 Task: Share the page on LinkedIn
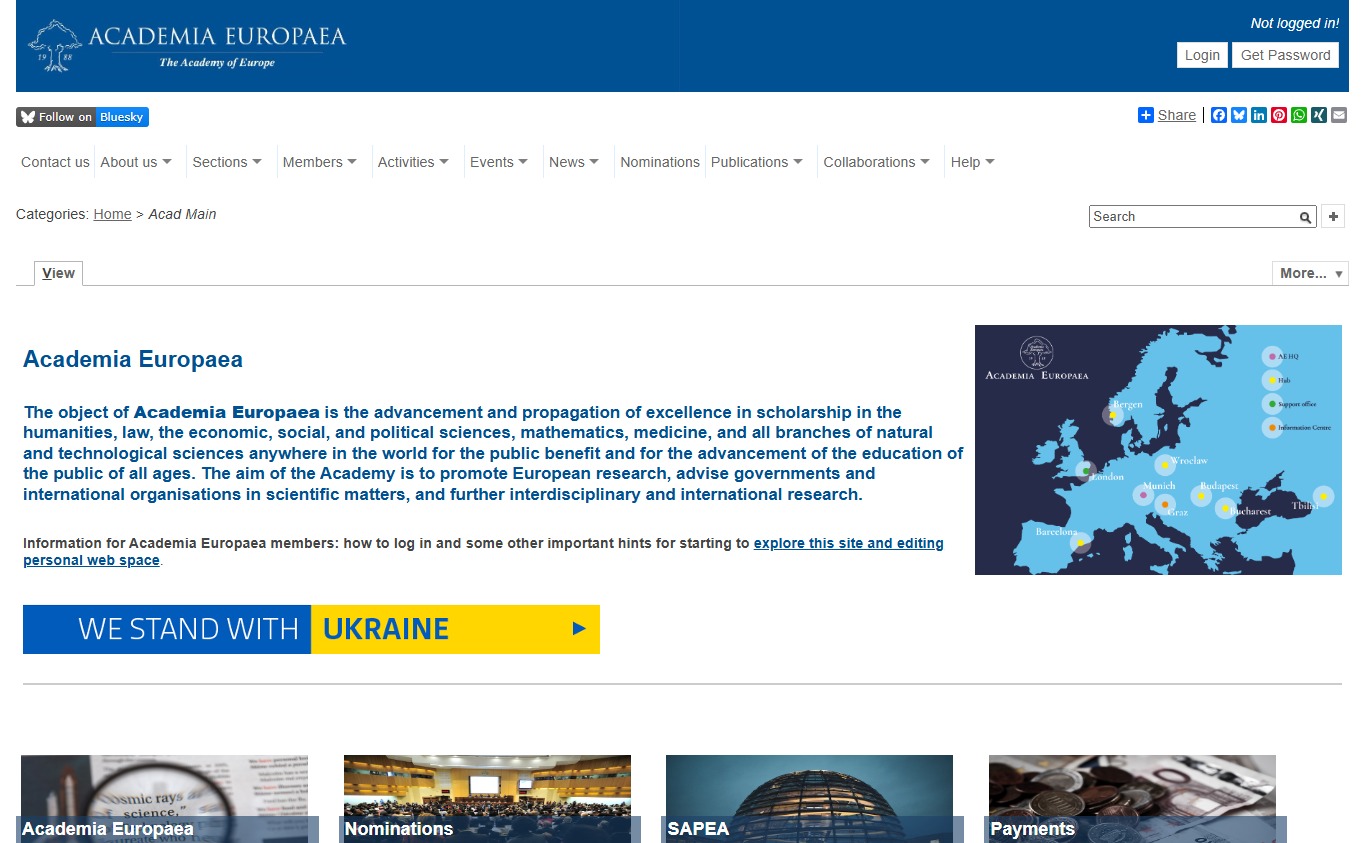point(1259,115)
